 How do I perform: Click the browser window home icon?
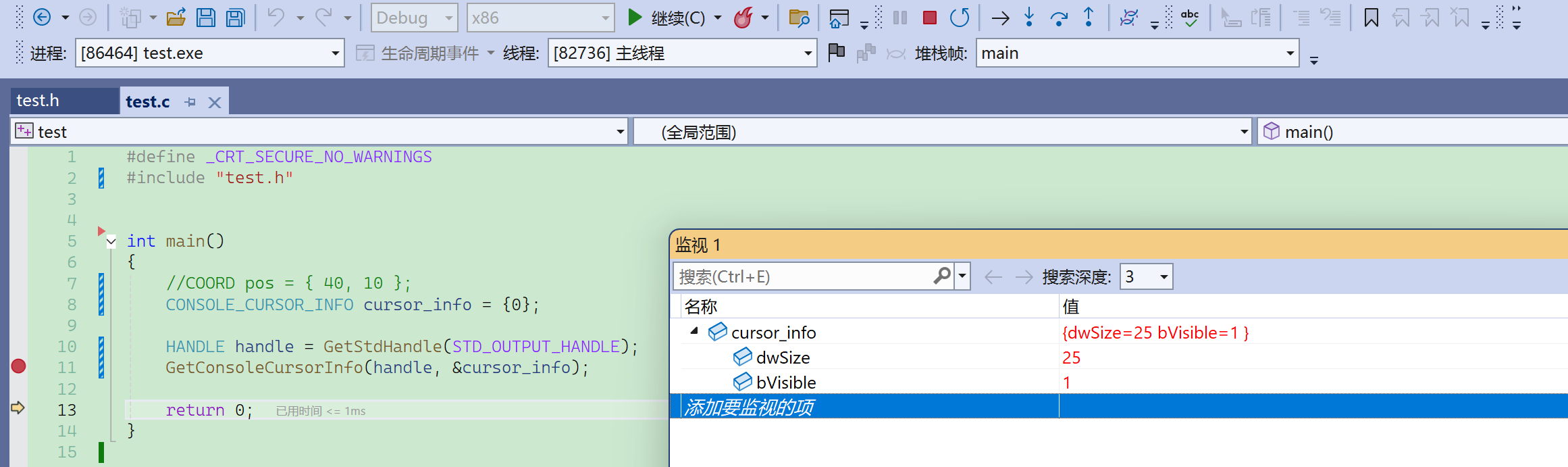coord(839,18)
